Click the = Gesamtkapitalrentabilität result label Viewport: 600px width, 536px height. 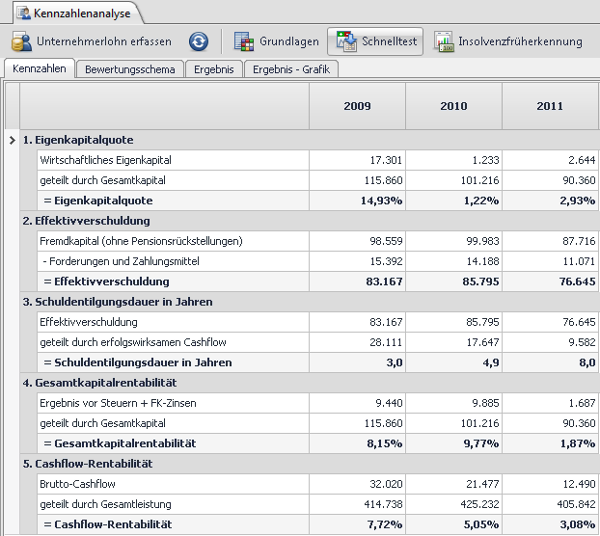click(120, 443)
